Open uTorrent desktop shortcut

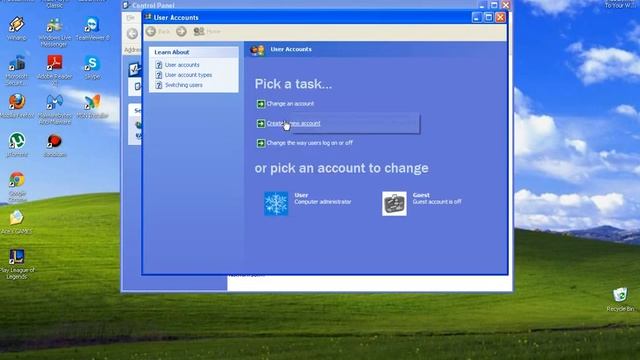click(x=17, y=144)
